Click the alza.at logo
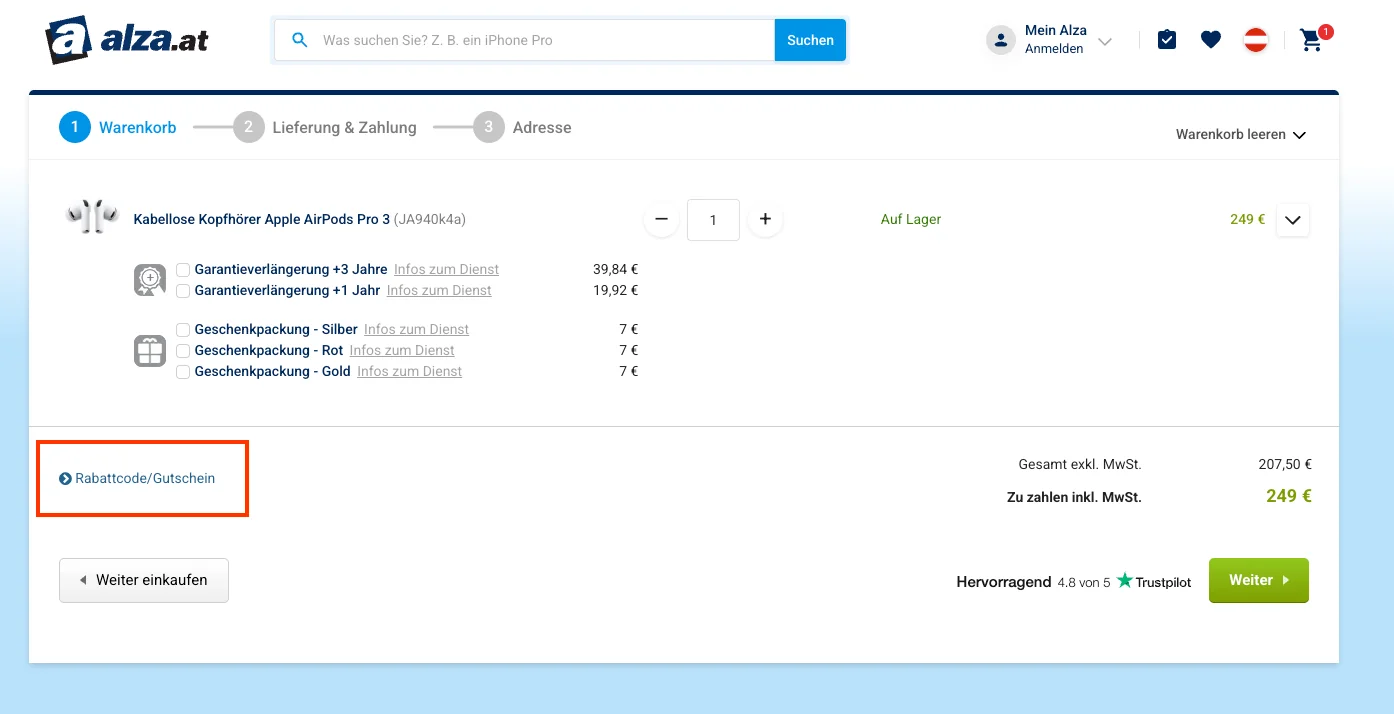The height and width of the screenshot is (714, 1394). tap(127, 40)
